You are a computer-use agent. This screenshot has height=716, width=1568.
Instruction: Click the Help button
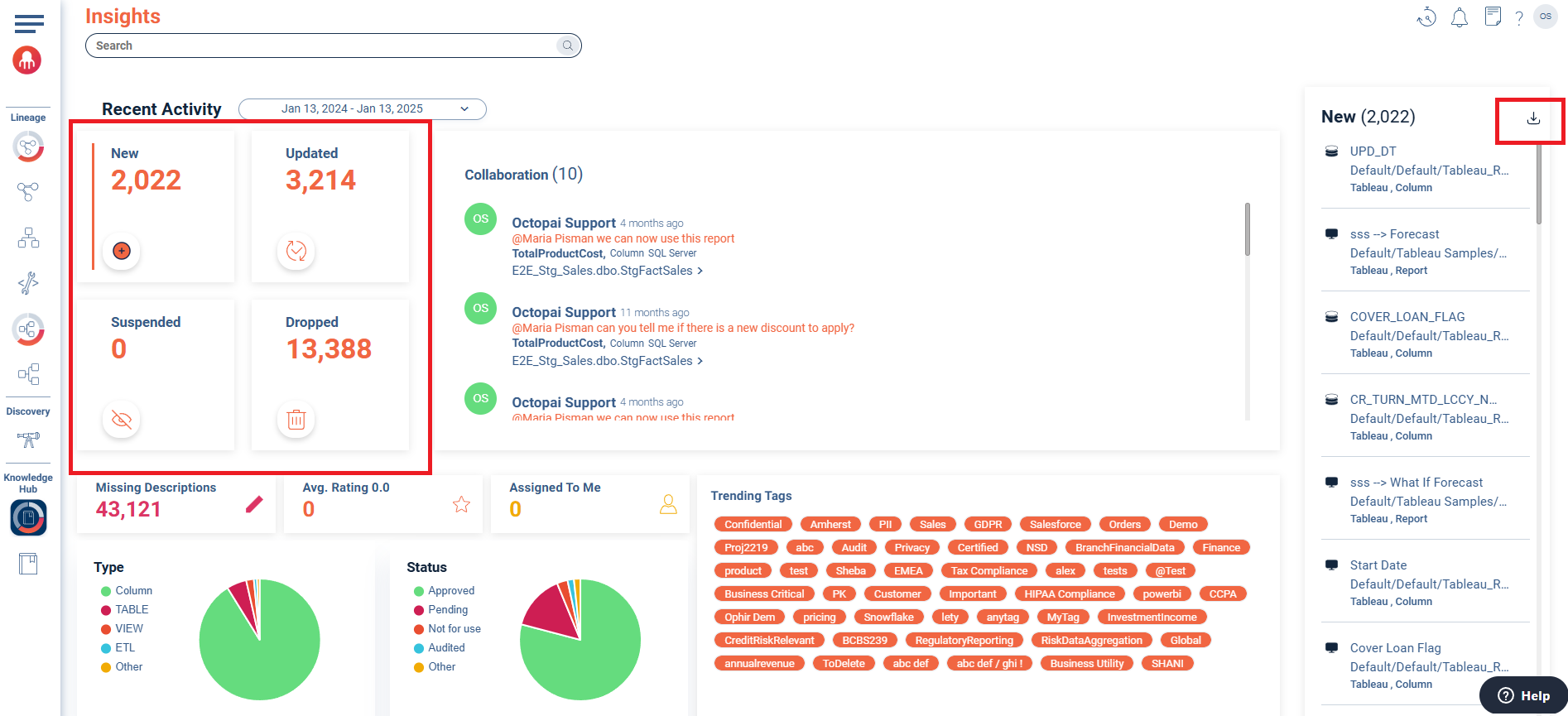tap(1523, 695)
